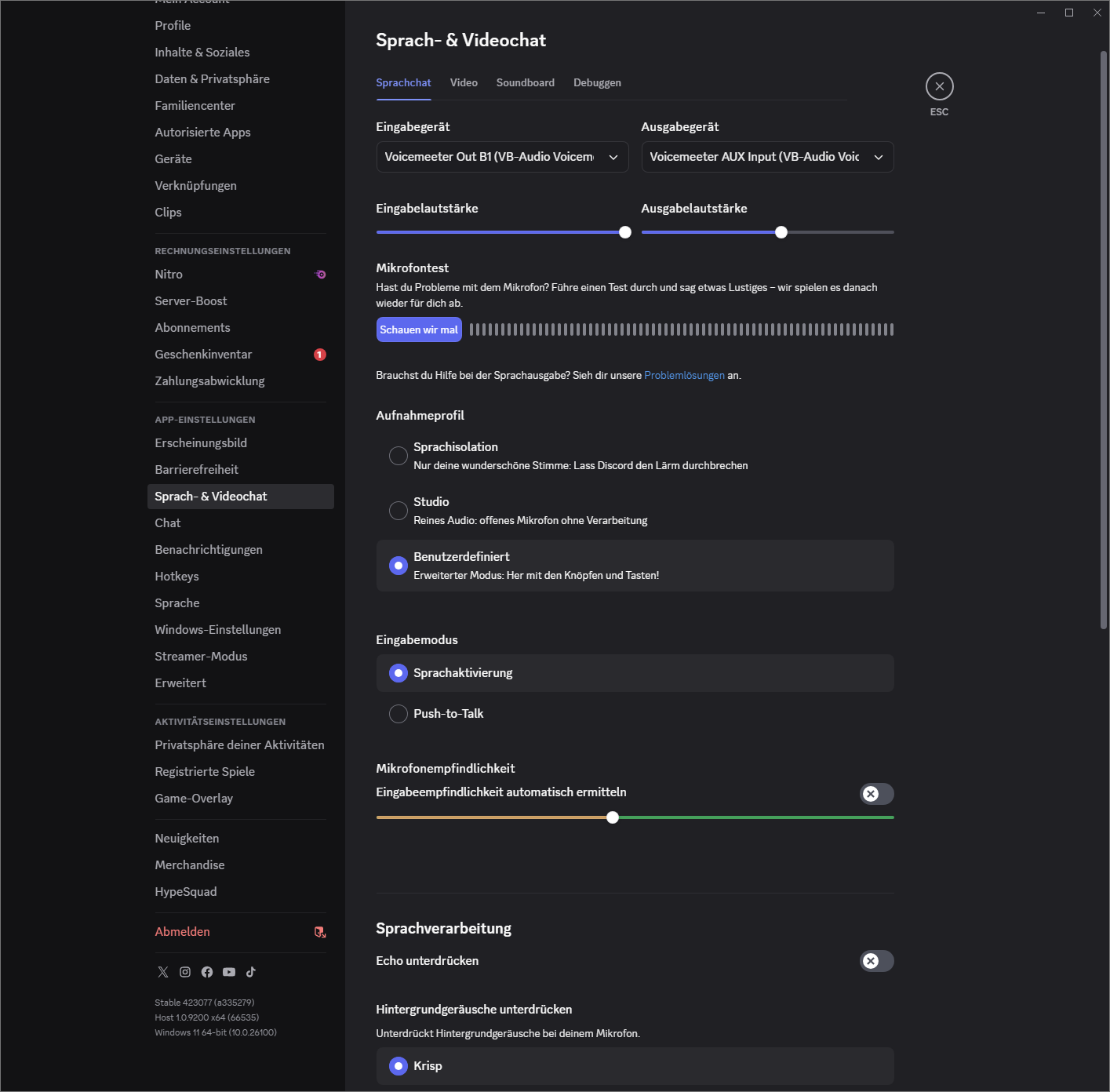The width and height of the screenshot is (1110, 1092).
Task: Open Benachrichtigungen settings
Action: tap(240, 550)
